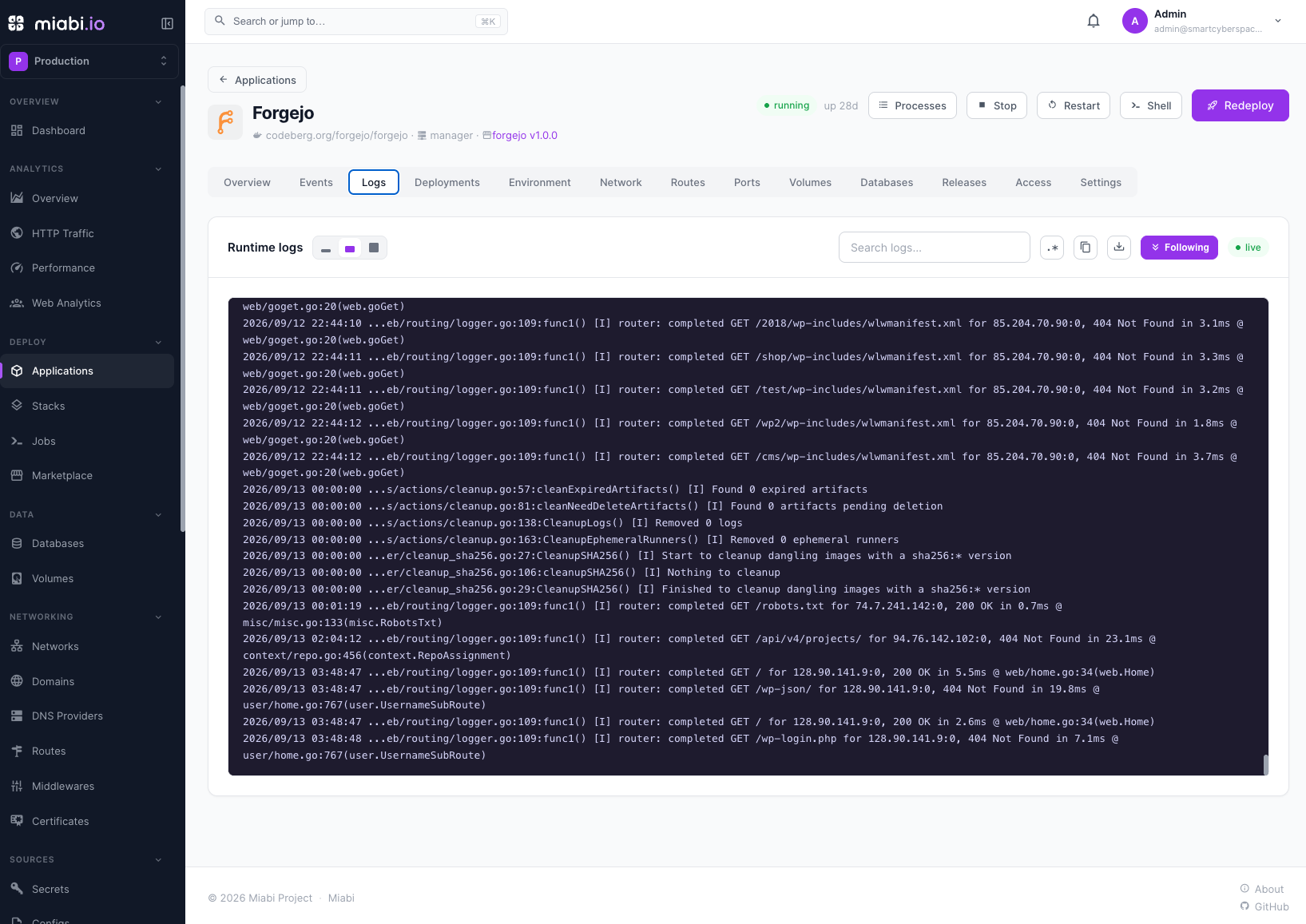This screenshot has width=1306, height=924.
Task: Switch to the Environment tab
Action: pyautogui.click(x=540, y=183)
